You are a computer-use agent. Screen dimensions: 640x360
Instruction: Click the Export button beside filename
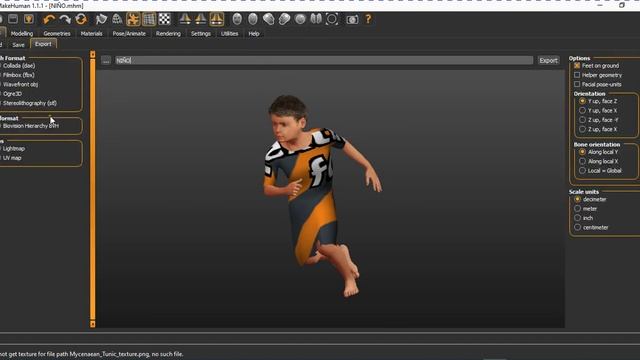(548, 60)
